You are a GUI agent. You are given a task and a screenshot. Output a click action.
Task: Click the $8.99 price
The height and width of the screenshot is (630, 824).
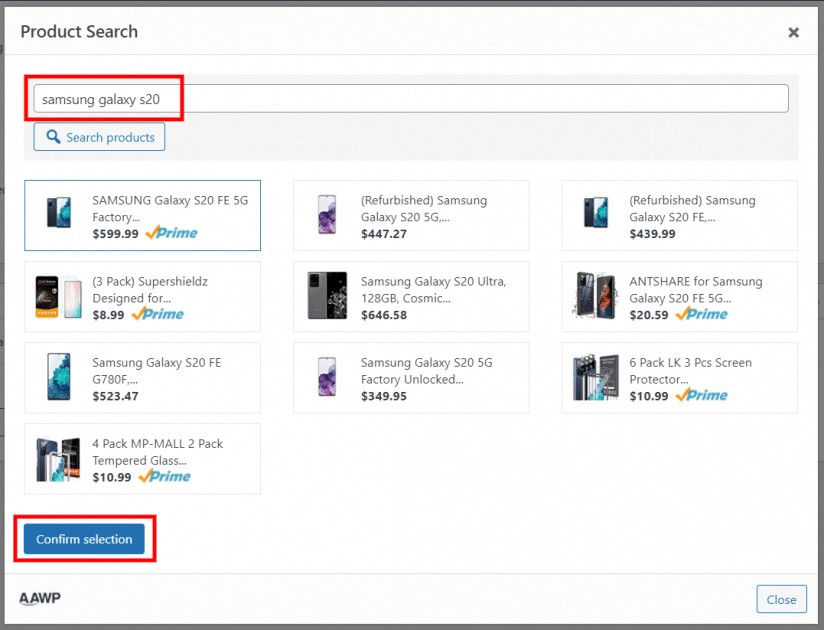point(108,315)
